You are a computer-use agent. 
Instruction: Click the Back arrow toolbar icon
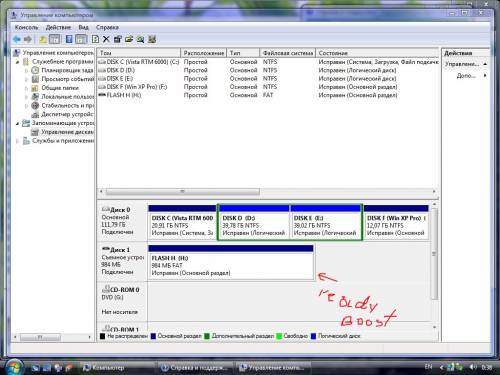pos(17,39)
